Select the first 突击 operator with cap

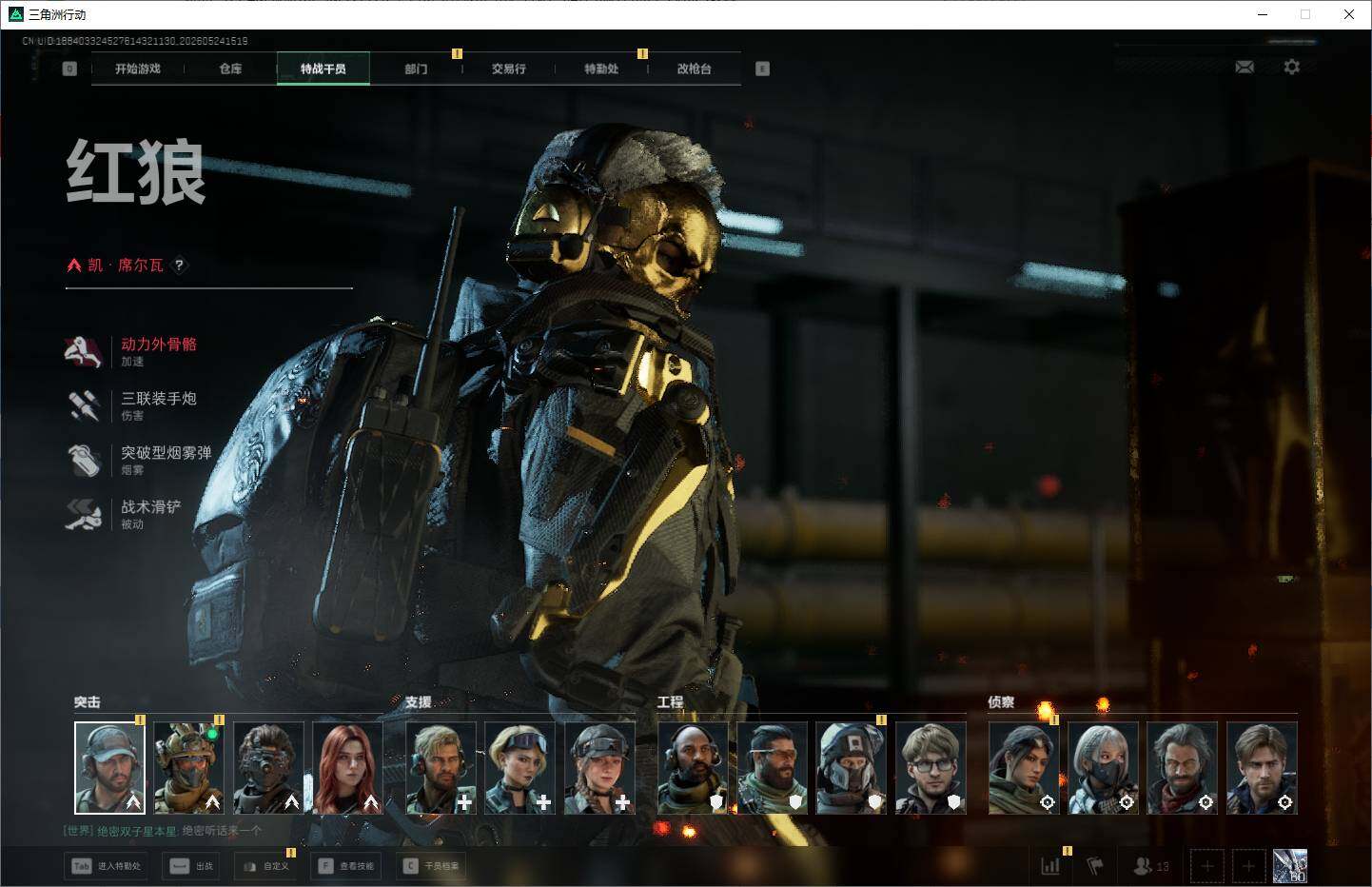pyautogui.click(x=109, y=768)
